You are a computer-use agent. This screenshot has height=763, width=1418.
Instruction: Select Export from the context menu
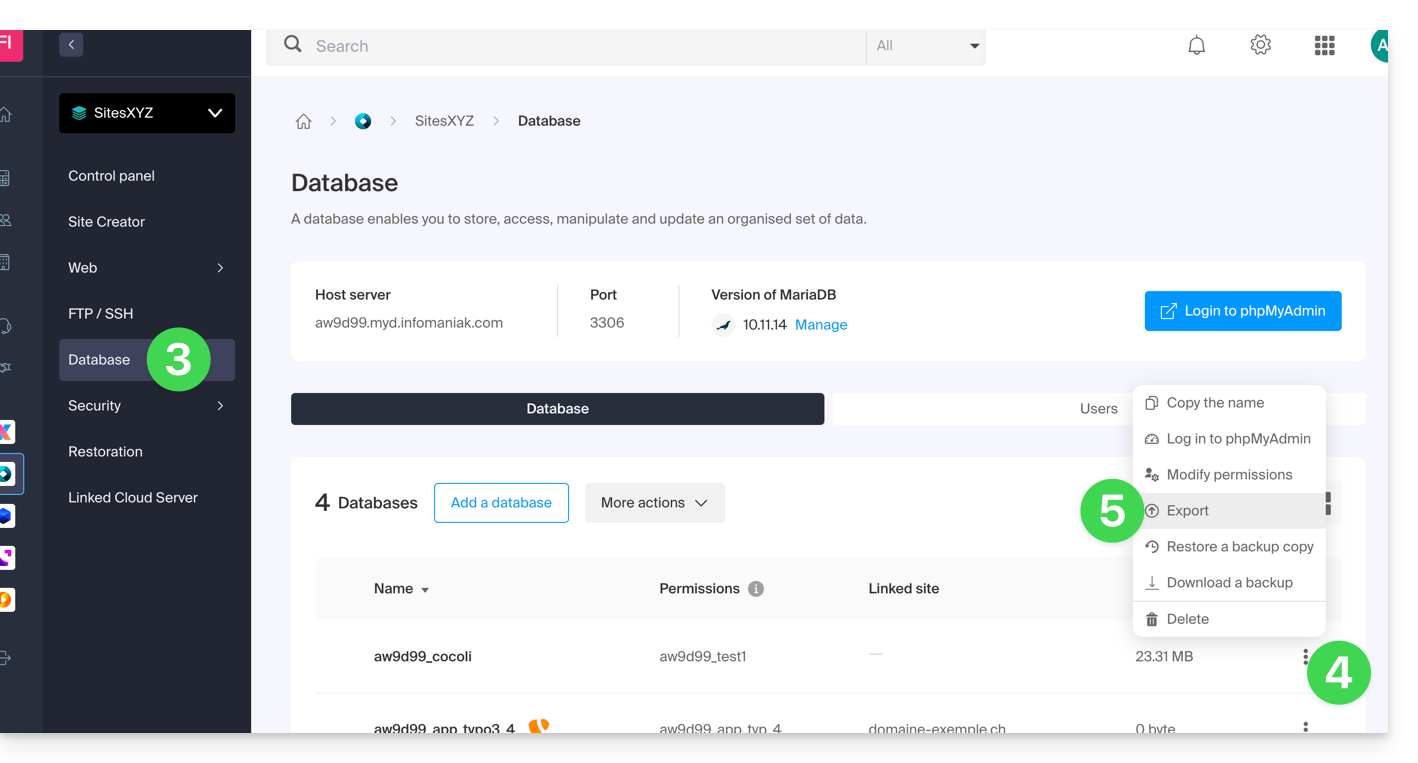coord(1188,511)
